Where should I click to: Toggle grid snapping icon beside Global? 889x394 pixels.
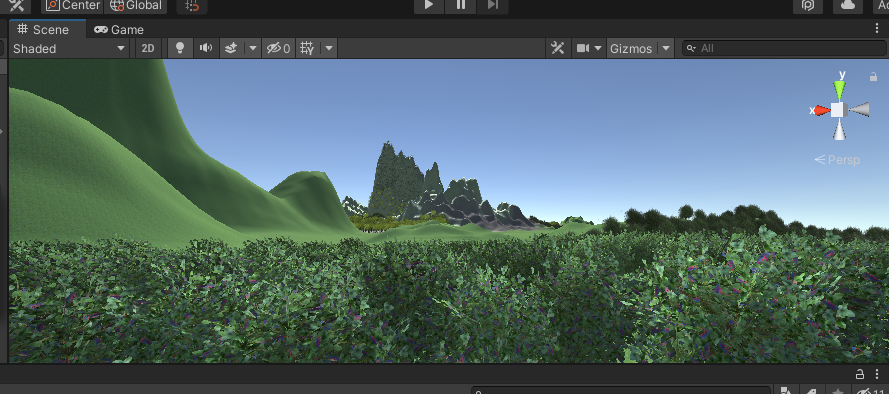[x=192, y=6]
